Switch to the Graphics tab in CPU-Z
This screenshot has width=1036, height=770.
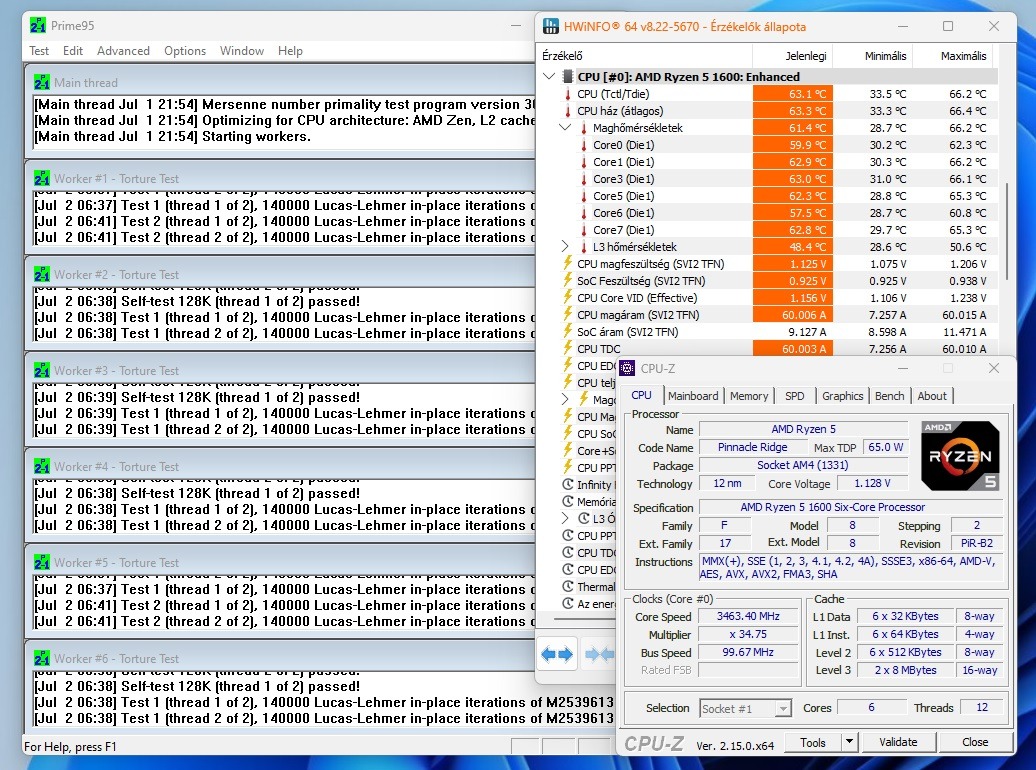tap(842, 396)
